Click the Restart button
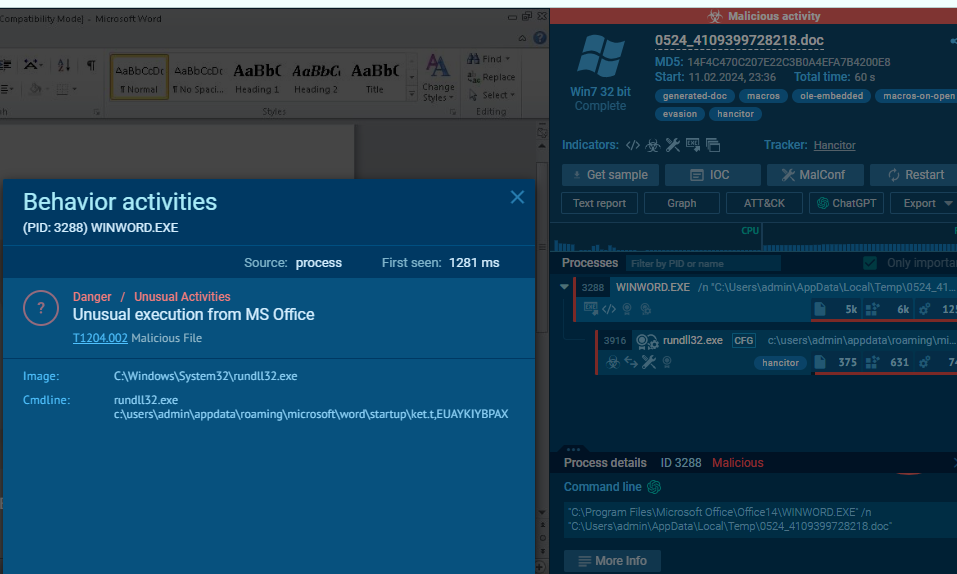This screenshot has height=574, width=957. 915,175
